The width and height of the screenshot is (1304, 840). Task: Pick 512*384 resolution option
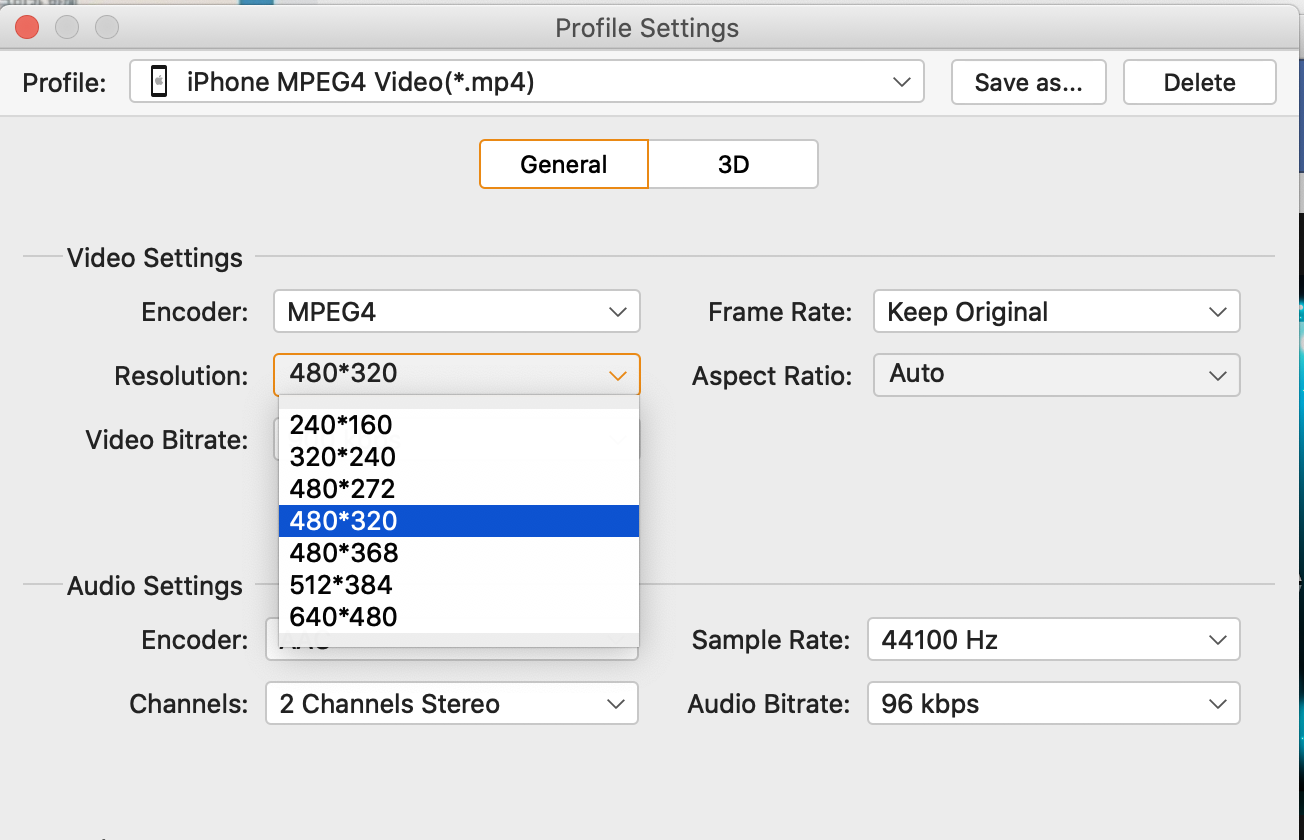coord(459,585)
